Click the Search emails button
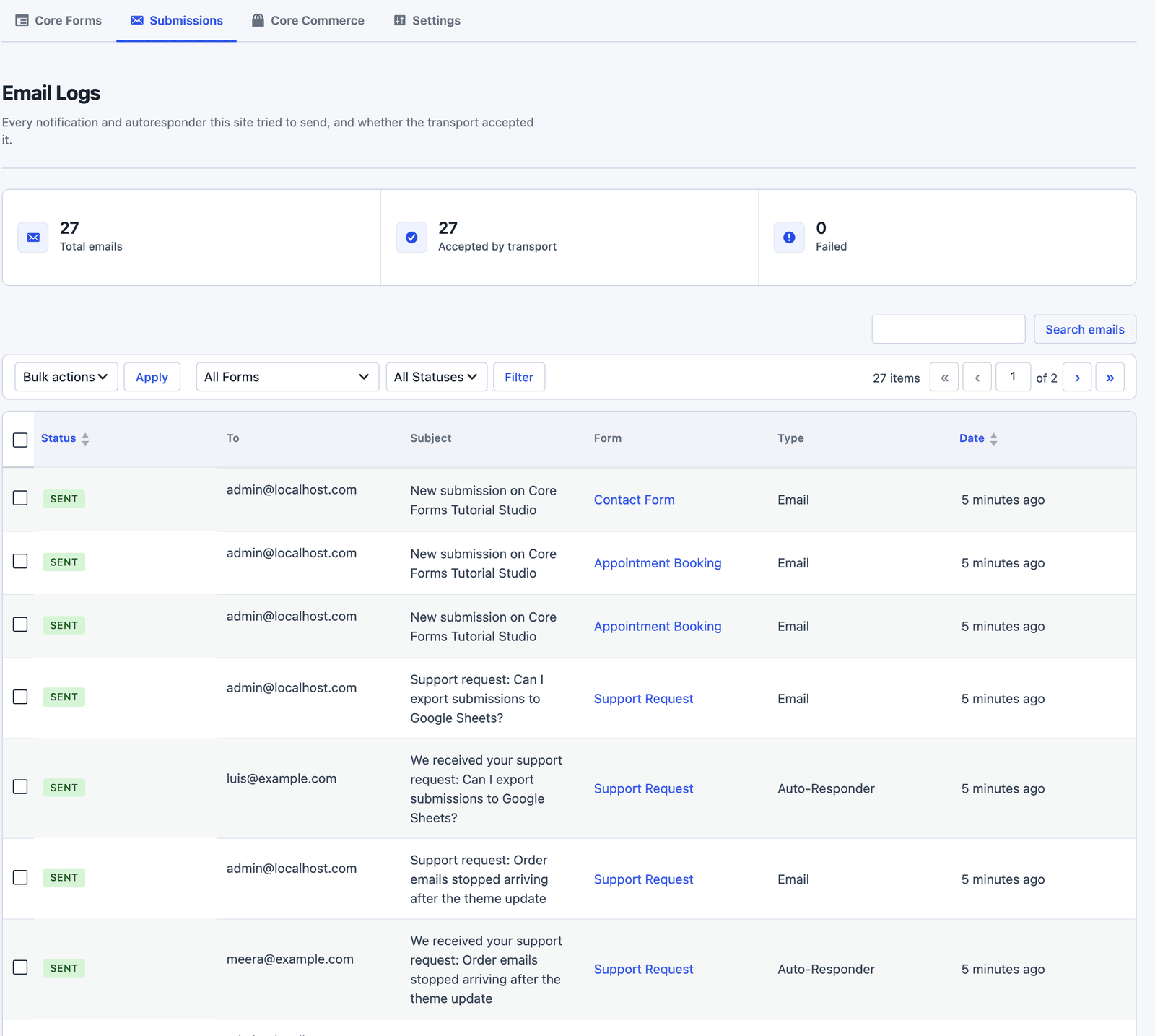Viewport: 1155px width, 1036px height. point(1085,329)
